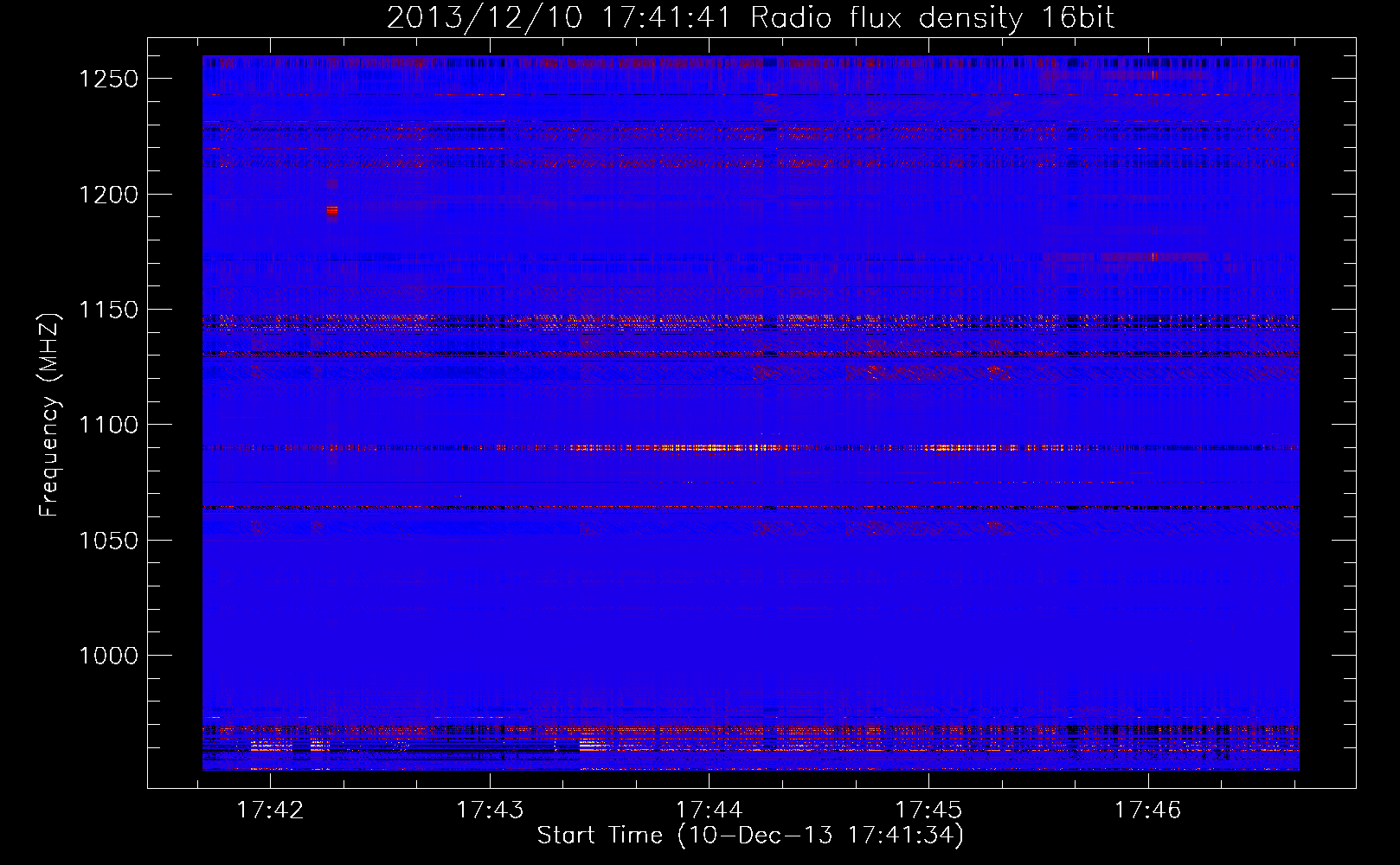This screenshot has width=1400, height=865.
Task: Click the 1100 frequency tick label
Action: tap(108, 425)
